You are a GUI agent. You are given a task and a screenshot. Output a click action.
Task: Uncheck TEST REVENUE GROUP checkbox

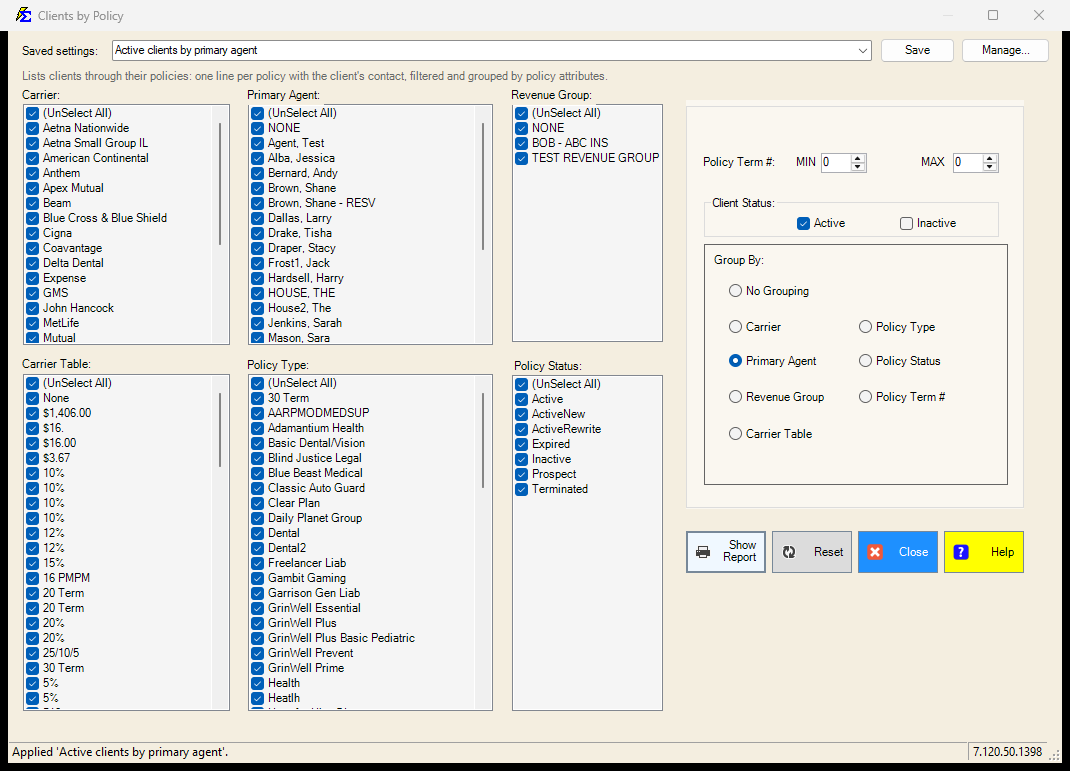521,158
